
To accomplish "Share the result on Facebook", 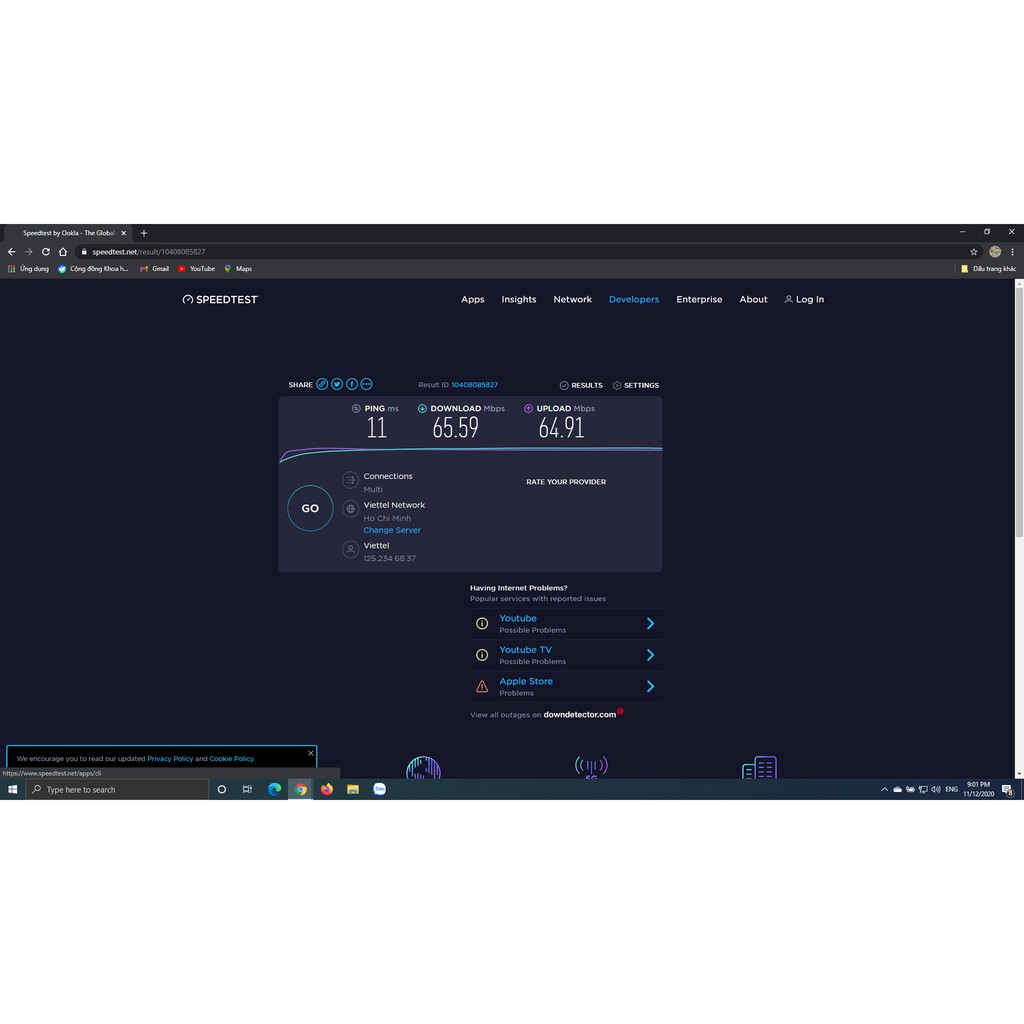I will coord(352,384).
